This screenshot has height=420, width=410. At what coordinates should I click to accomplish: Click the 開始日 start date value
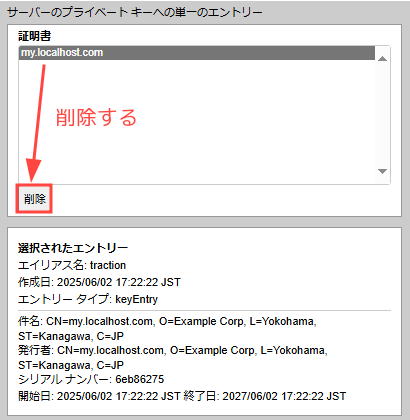tap(118, 396)
